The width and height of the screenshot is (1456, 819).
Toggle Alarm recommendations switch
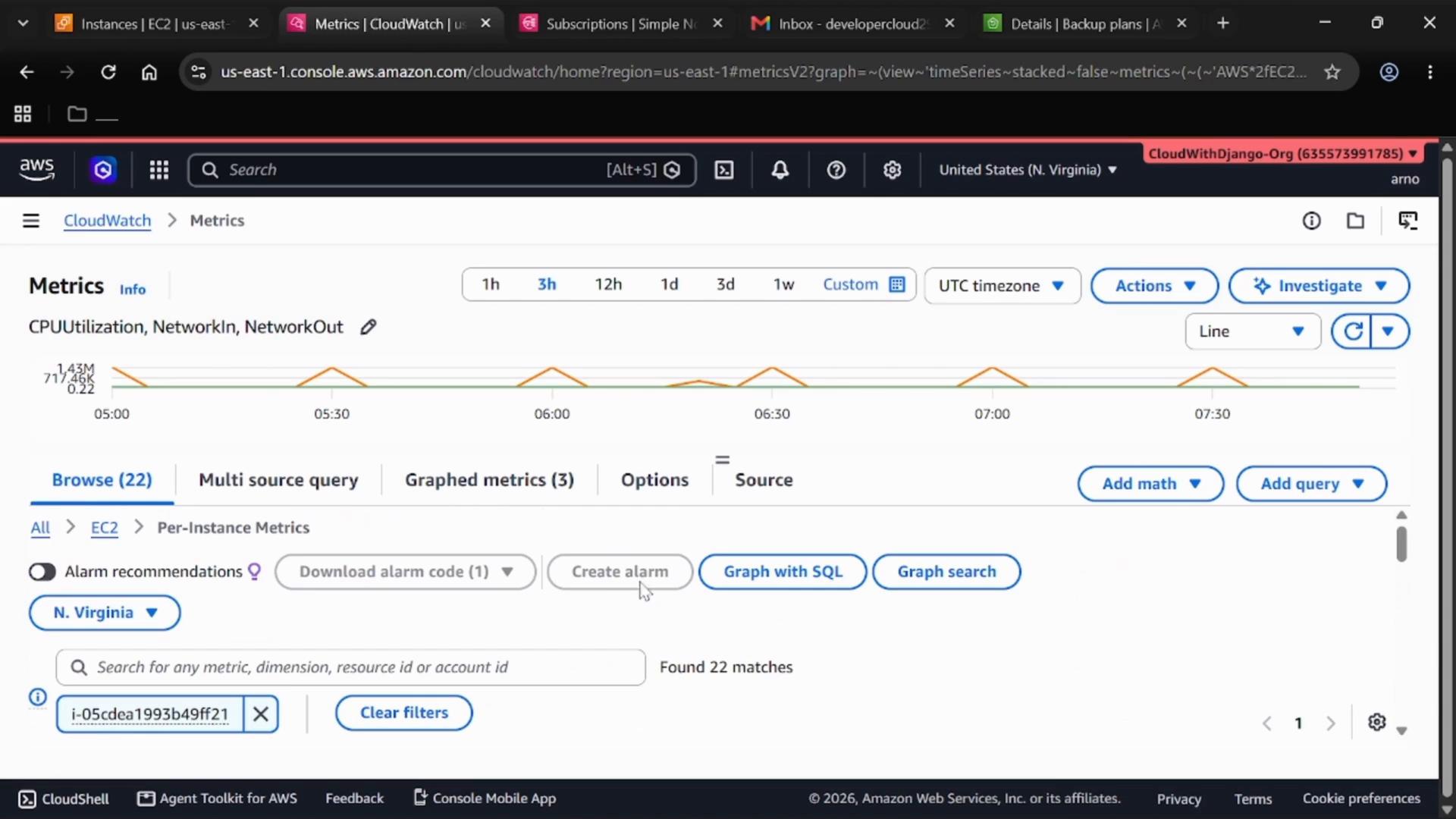[x=42, y=572]
